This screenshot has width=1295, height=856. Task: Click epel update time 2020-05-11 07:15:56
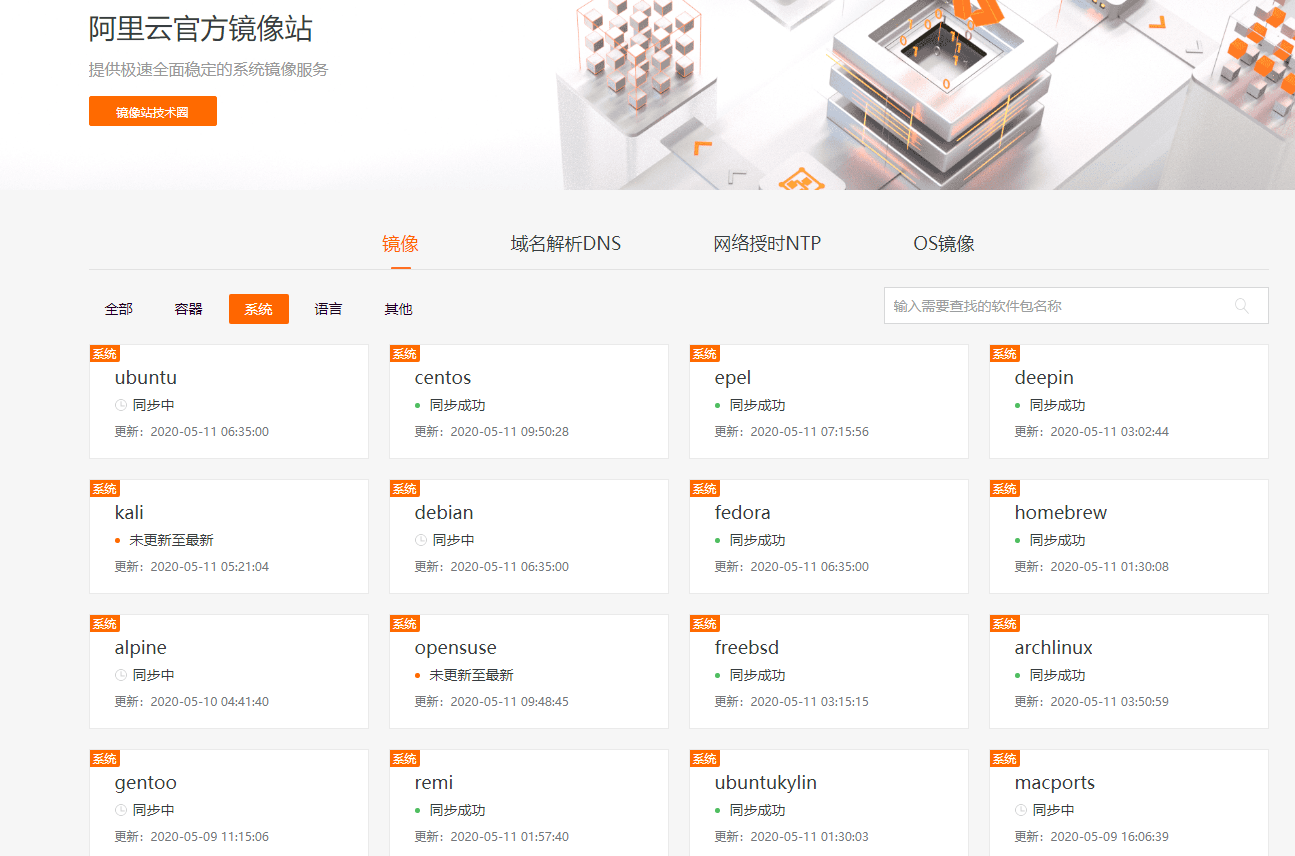(809, 432)
